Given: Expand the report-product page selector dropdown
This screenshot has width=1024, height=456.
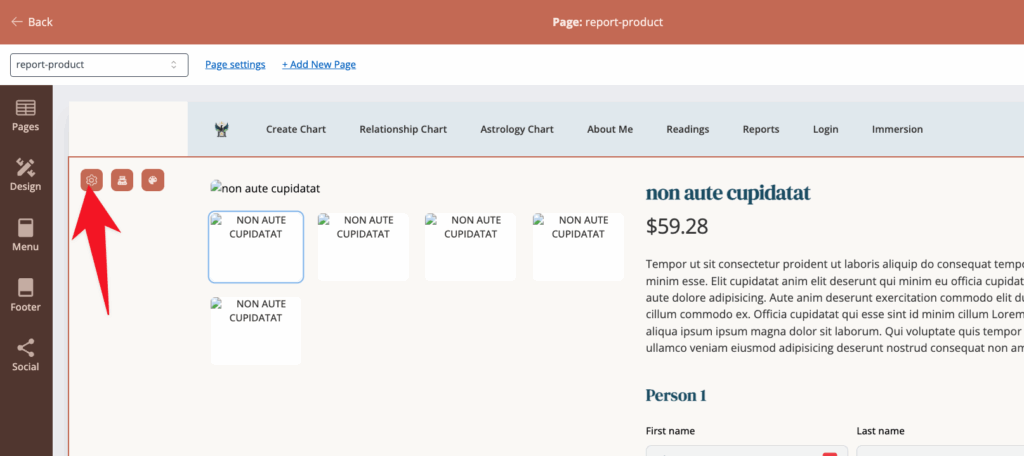Looking at the screenshot, I should point(99,65).
